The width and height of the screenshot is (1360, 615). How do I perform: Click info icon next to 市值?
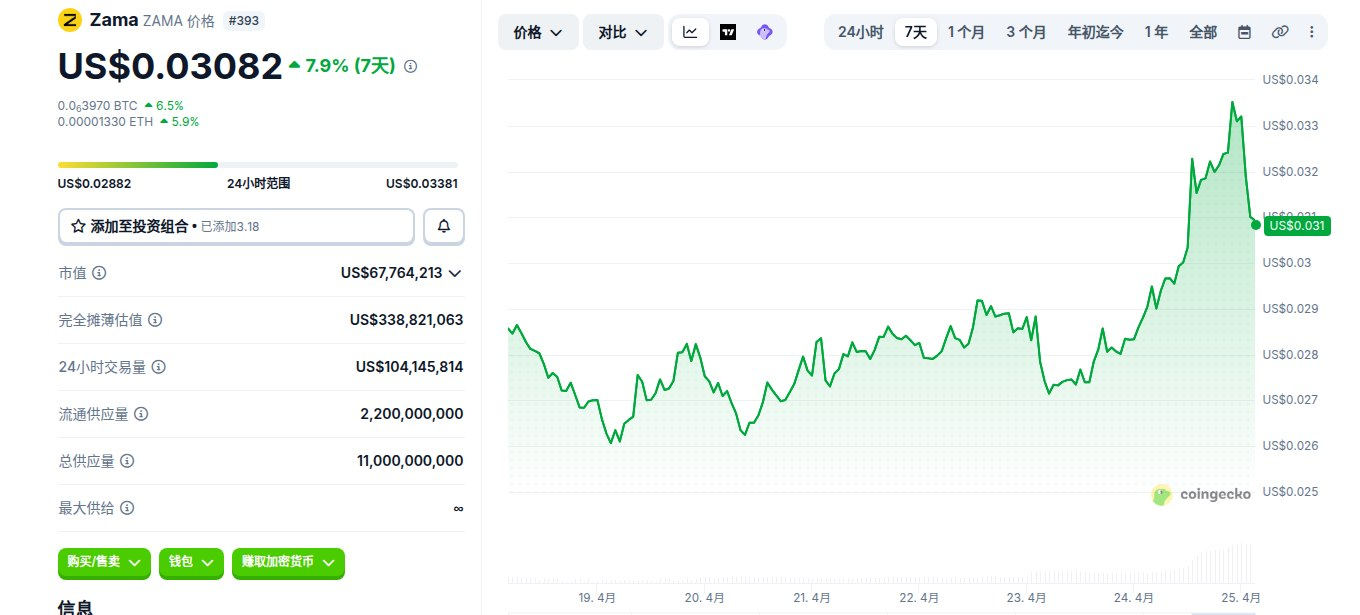tap(99, 273)
